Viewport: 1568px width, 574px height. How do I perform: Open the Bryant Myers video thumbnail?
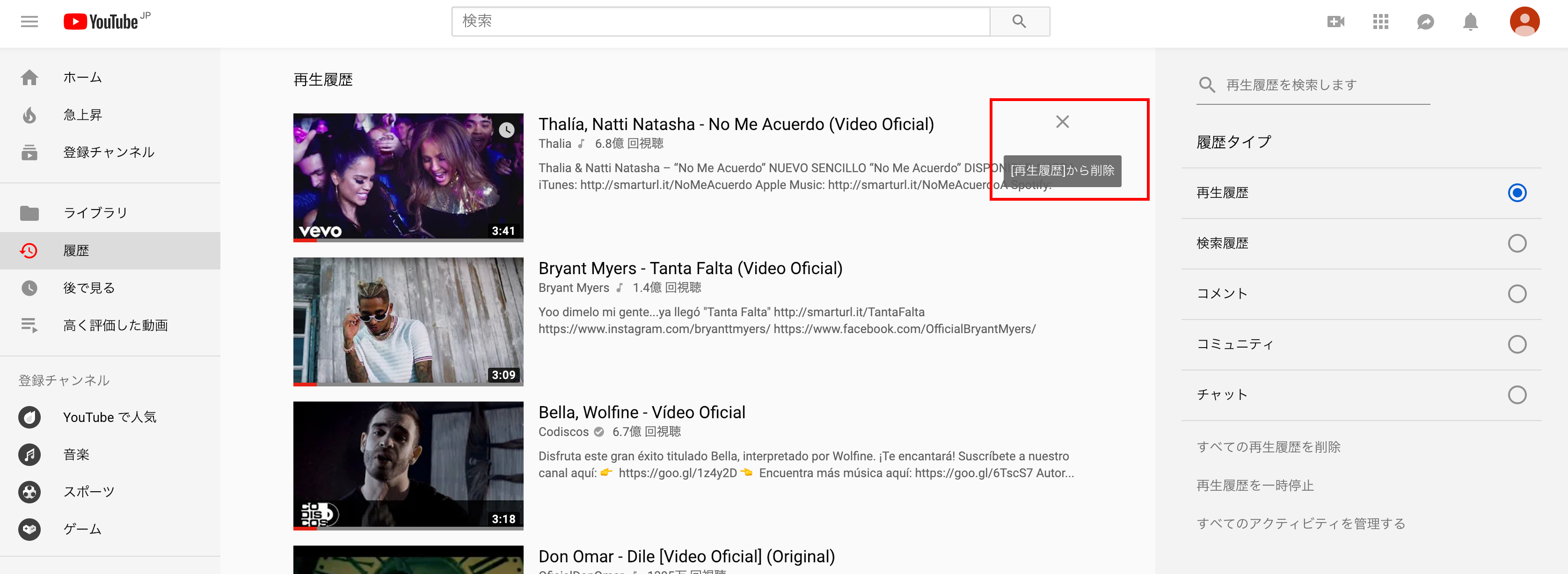coord(408,321)
